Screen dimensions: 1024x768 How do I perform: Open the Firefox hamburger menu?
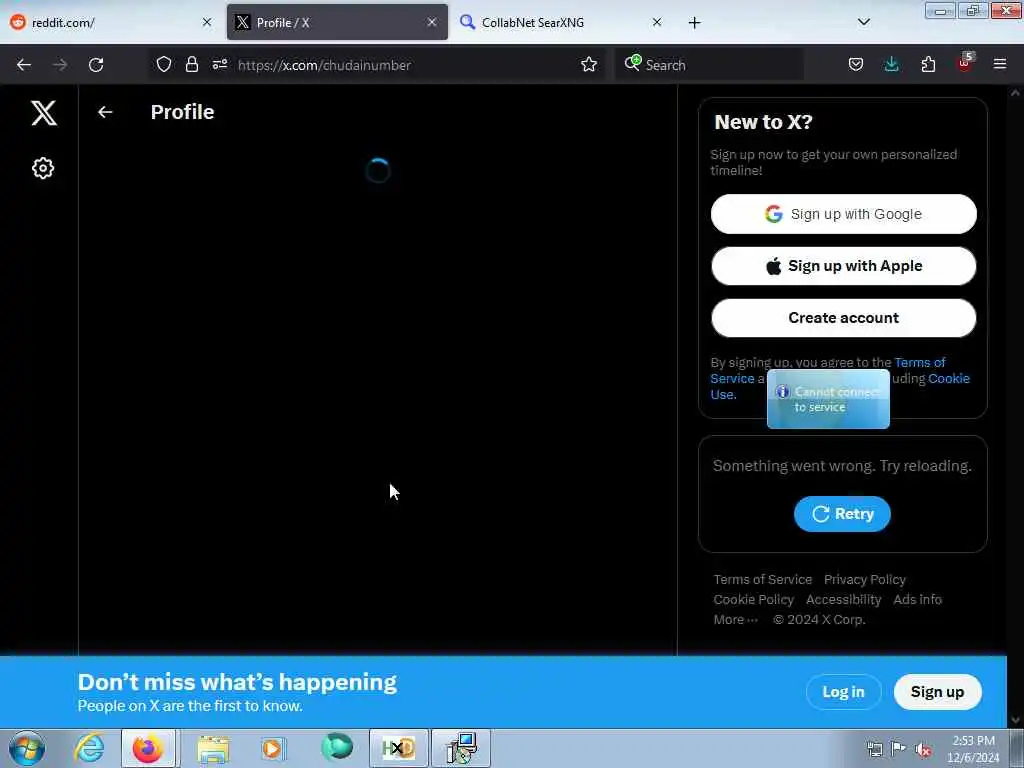[x=1000, y=64]
